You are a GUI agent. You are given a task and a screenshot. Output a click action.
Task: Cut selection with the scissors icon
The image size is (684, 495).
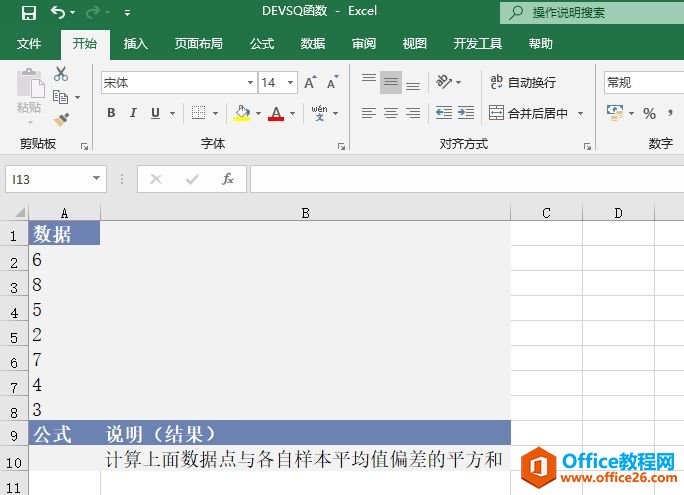[x=61, y=74]
